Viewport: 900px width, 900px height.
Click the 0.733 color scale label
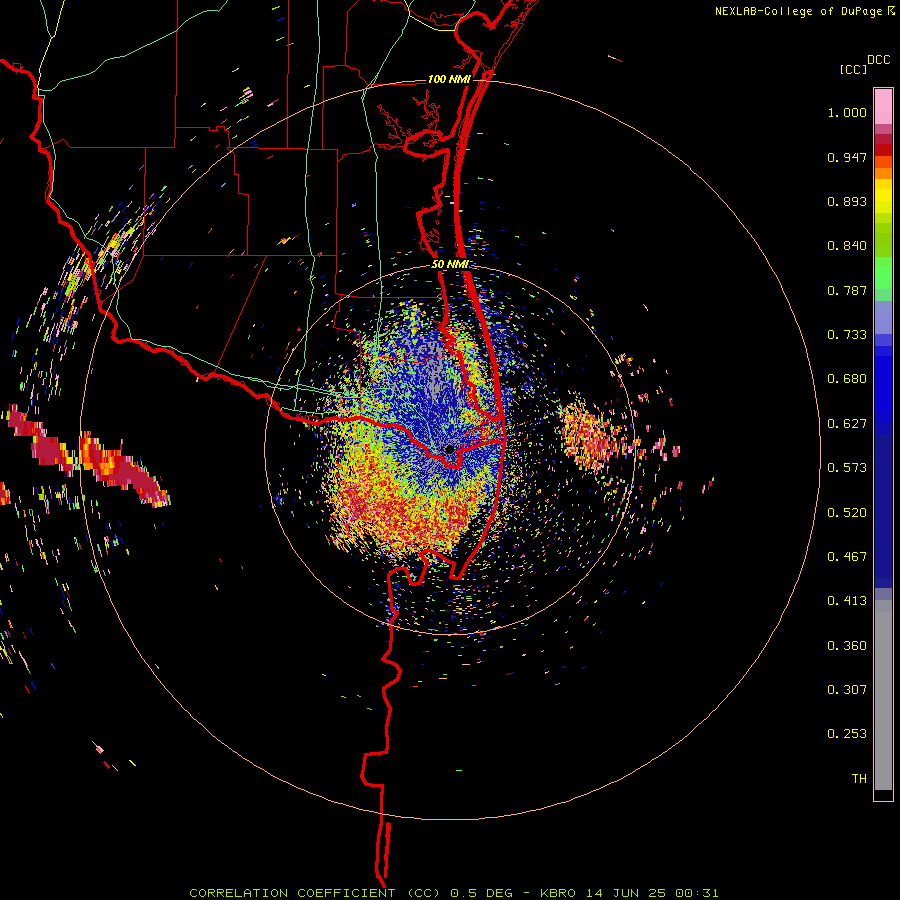pyautogui.click(x=847, y=335)
